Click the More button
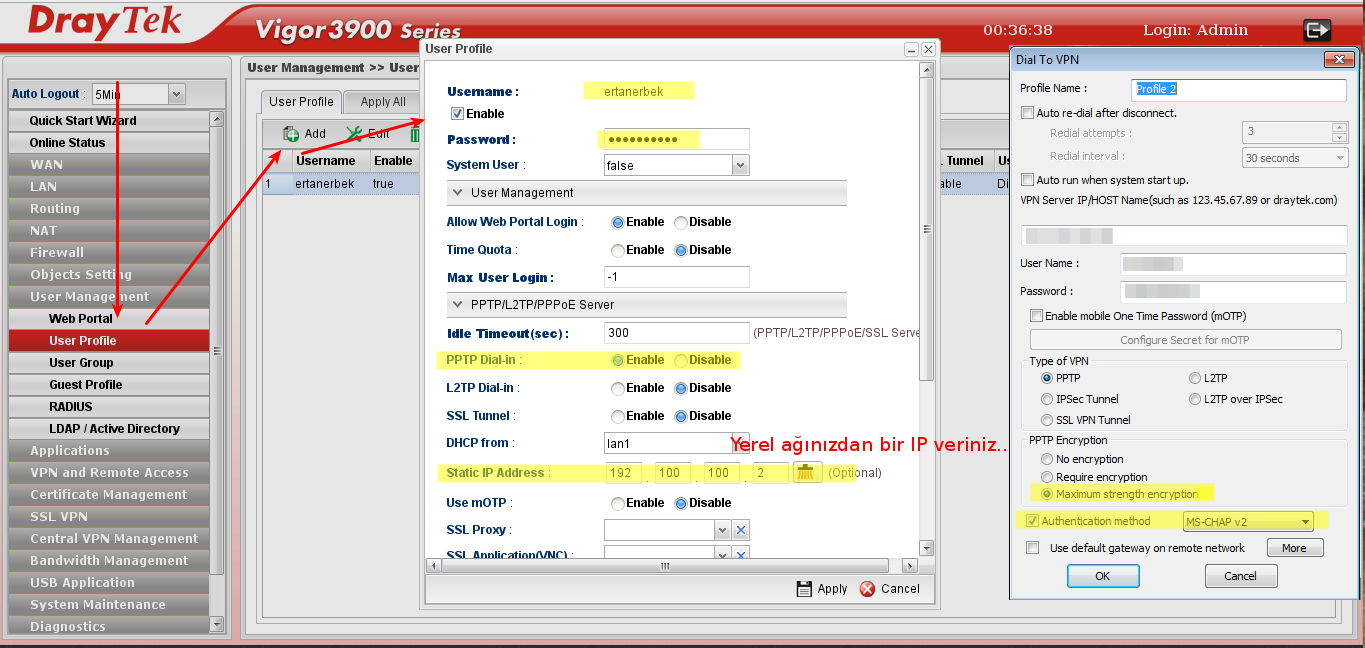The image size is (1365, 648). pyautogui.click(x=1294, y=548)
